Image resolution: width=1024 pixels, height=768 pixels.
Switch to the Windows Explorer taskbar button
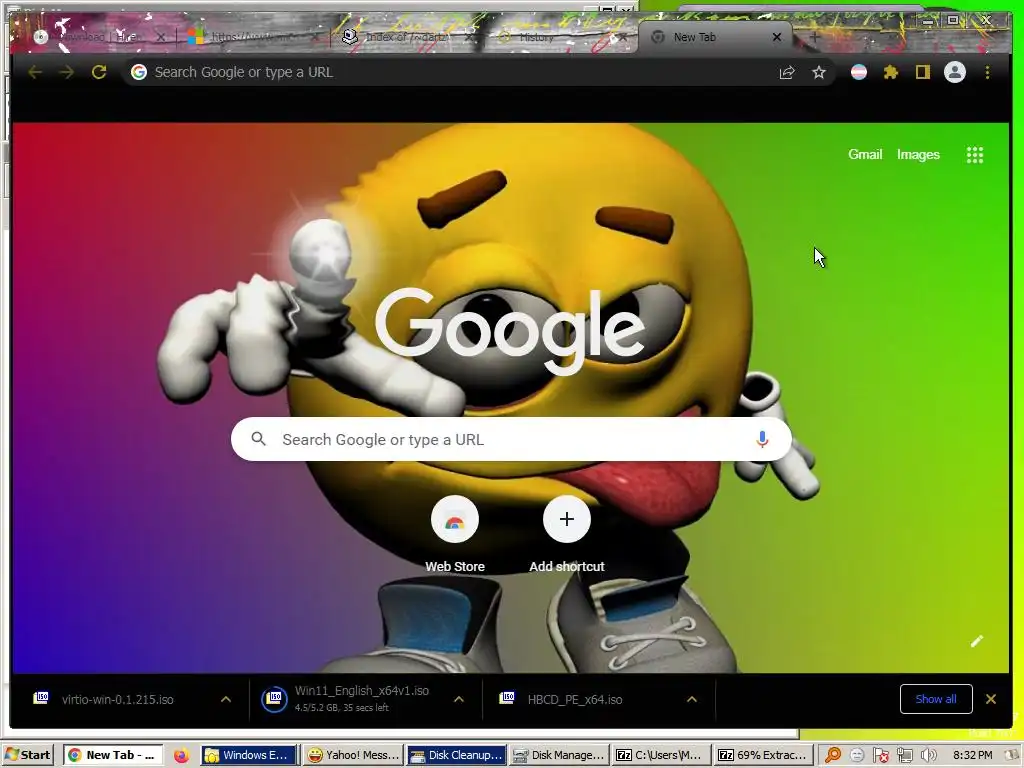[248, 755]
